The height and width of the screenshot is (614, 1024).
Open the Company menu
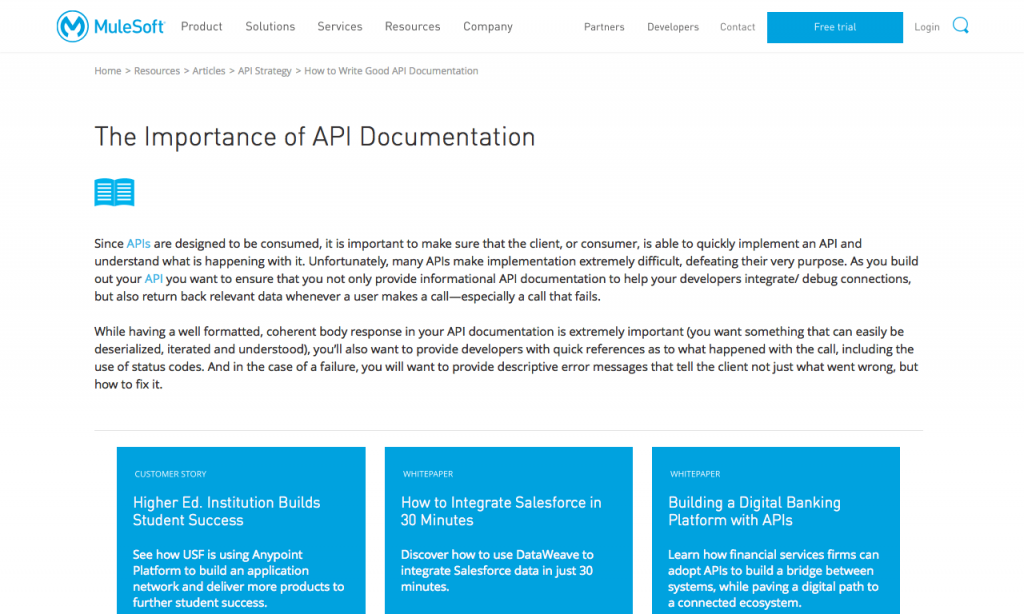487,27
